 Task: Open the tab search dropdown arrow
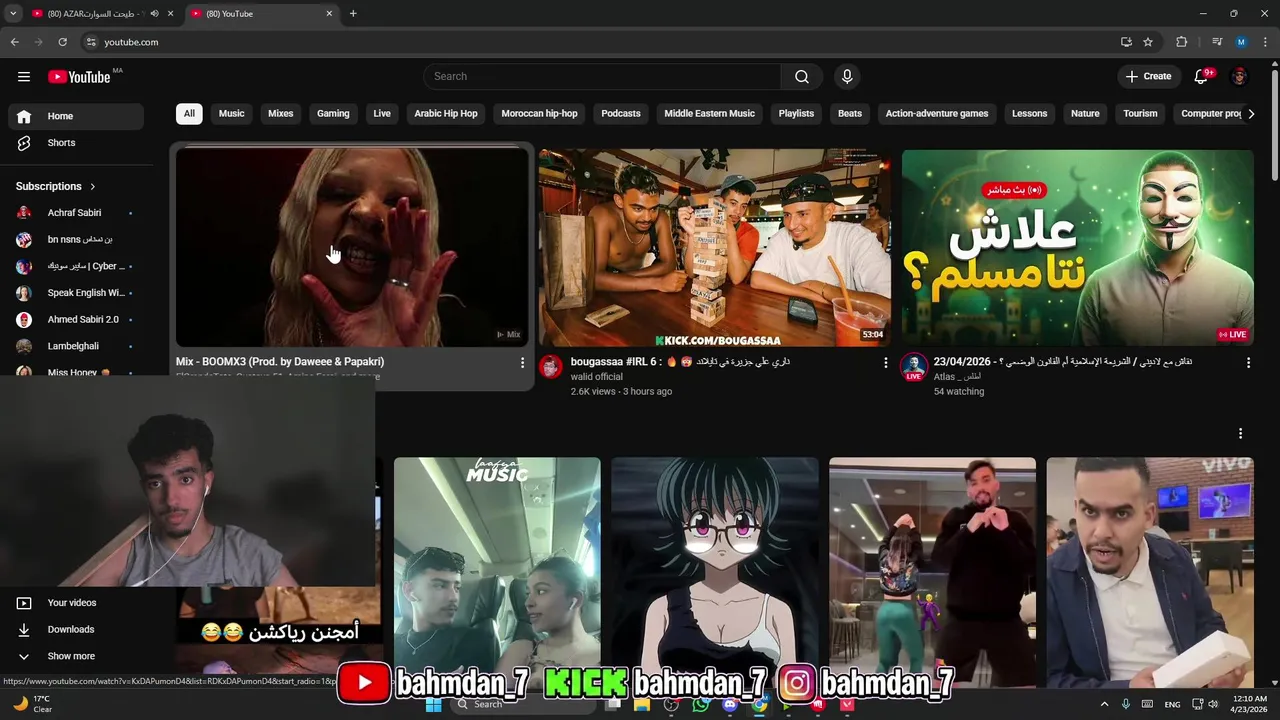tap(13, 14)
